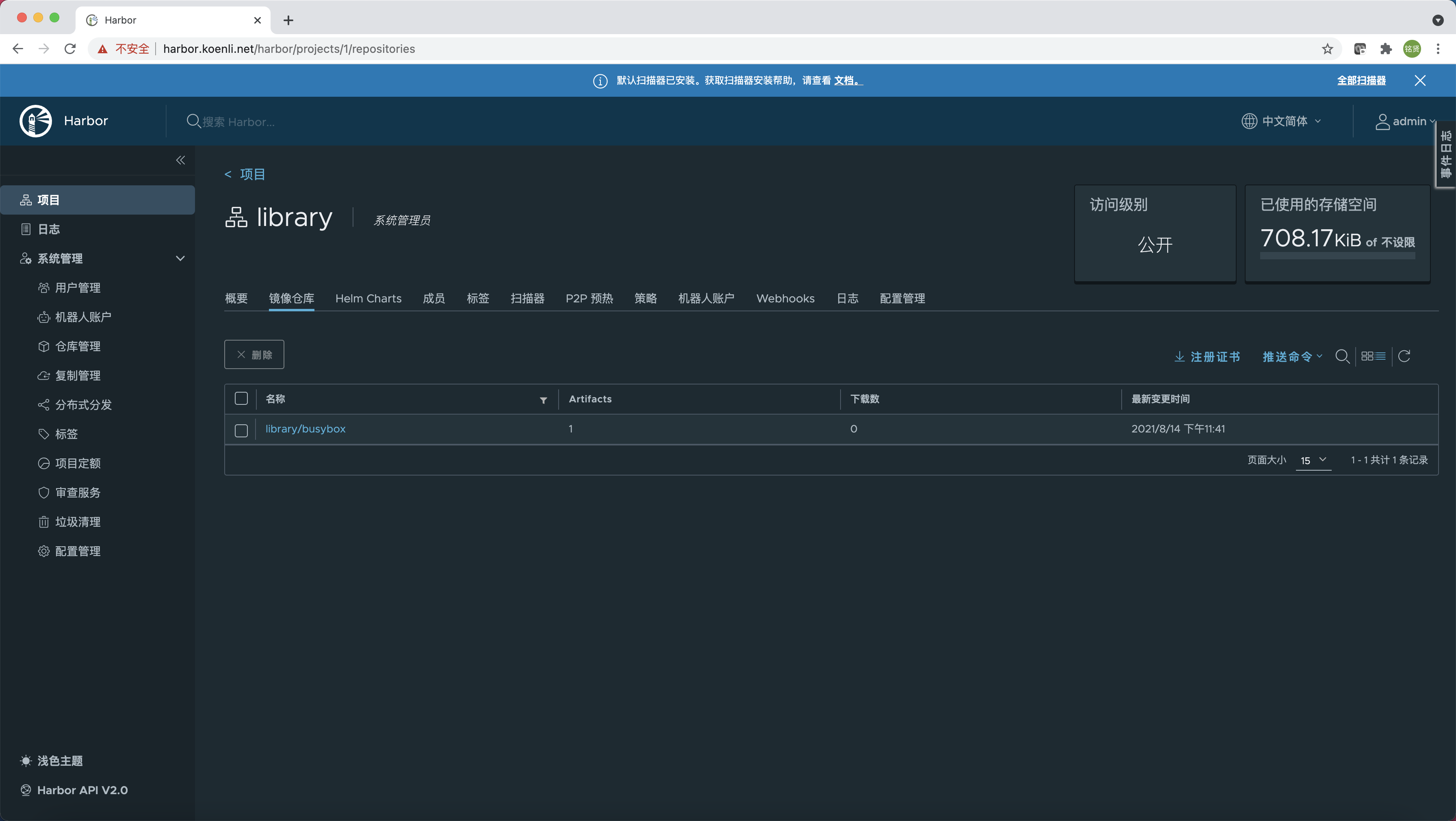Open the Webhooks tab

pos(785,299)
